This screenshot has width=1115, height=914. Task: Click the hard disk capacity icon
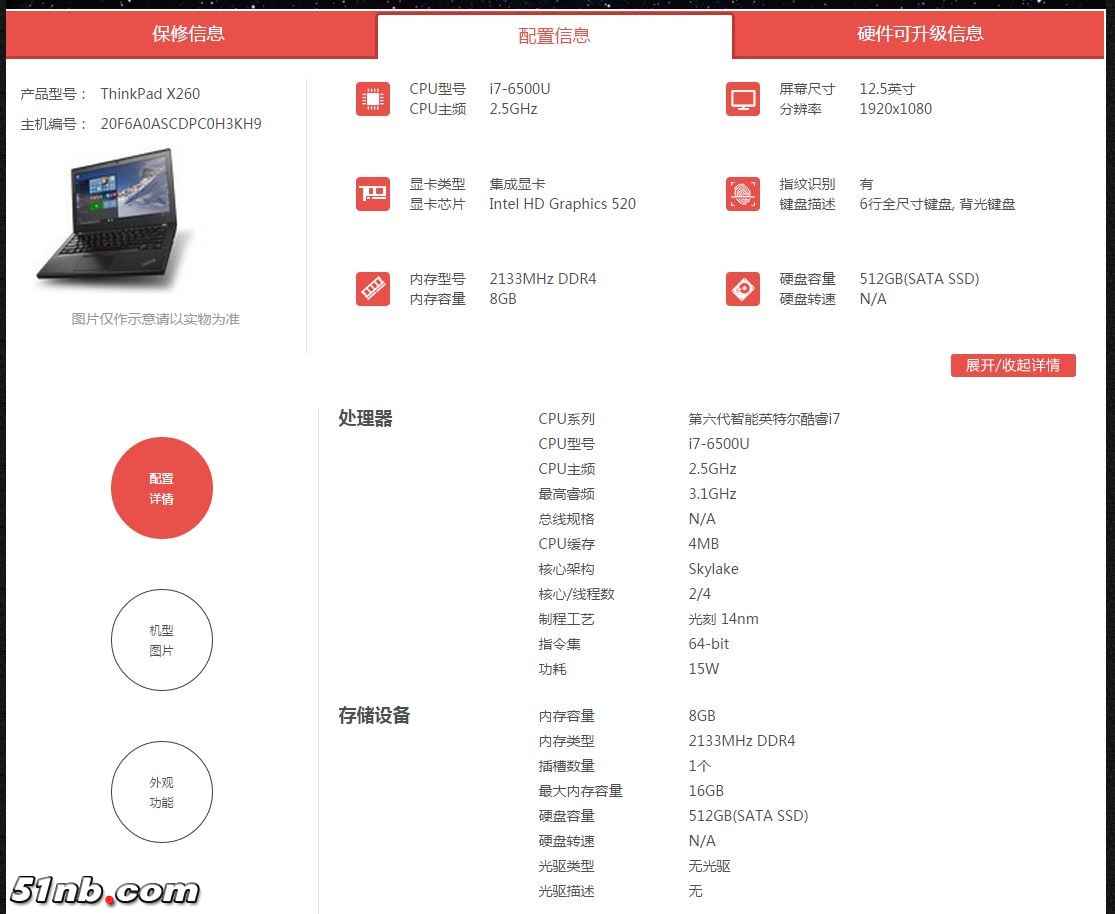tap(743, 289)
